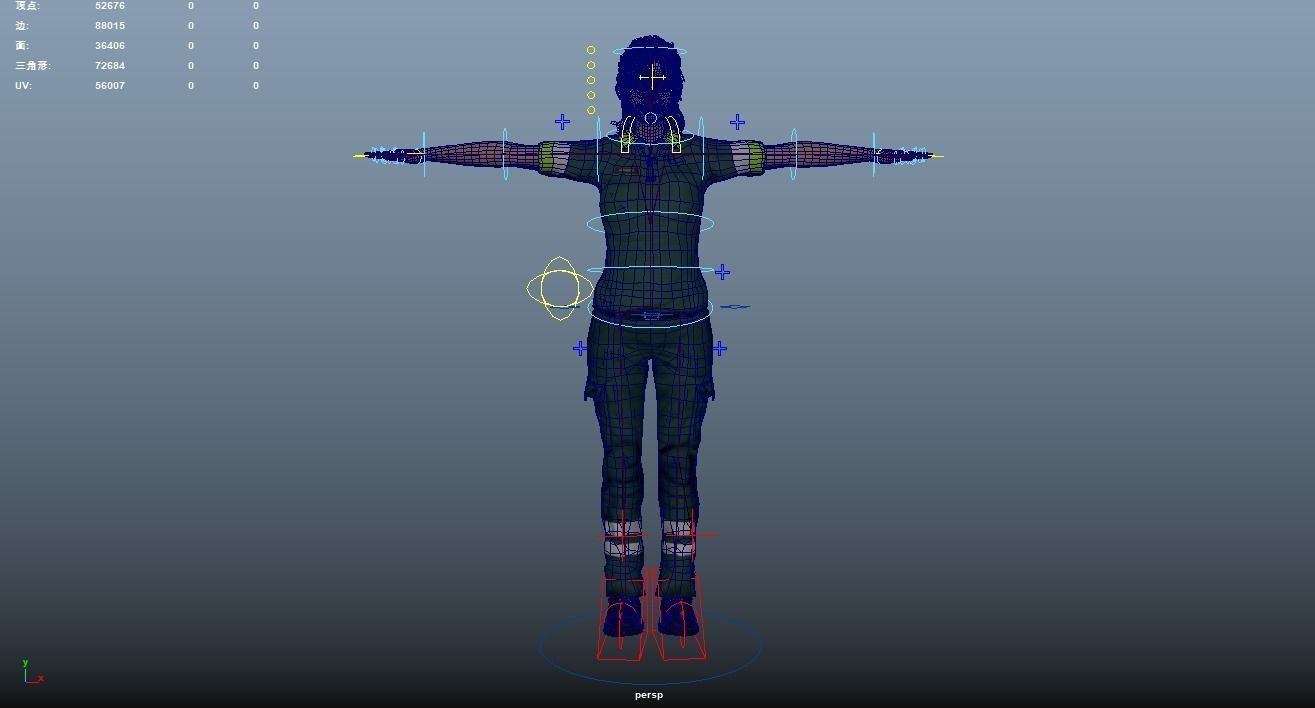Click the yellow fingertip line on screen-right hand

click(936, 155)
